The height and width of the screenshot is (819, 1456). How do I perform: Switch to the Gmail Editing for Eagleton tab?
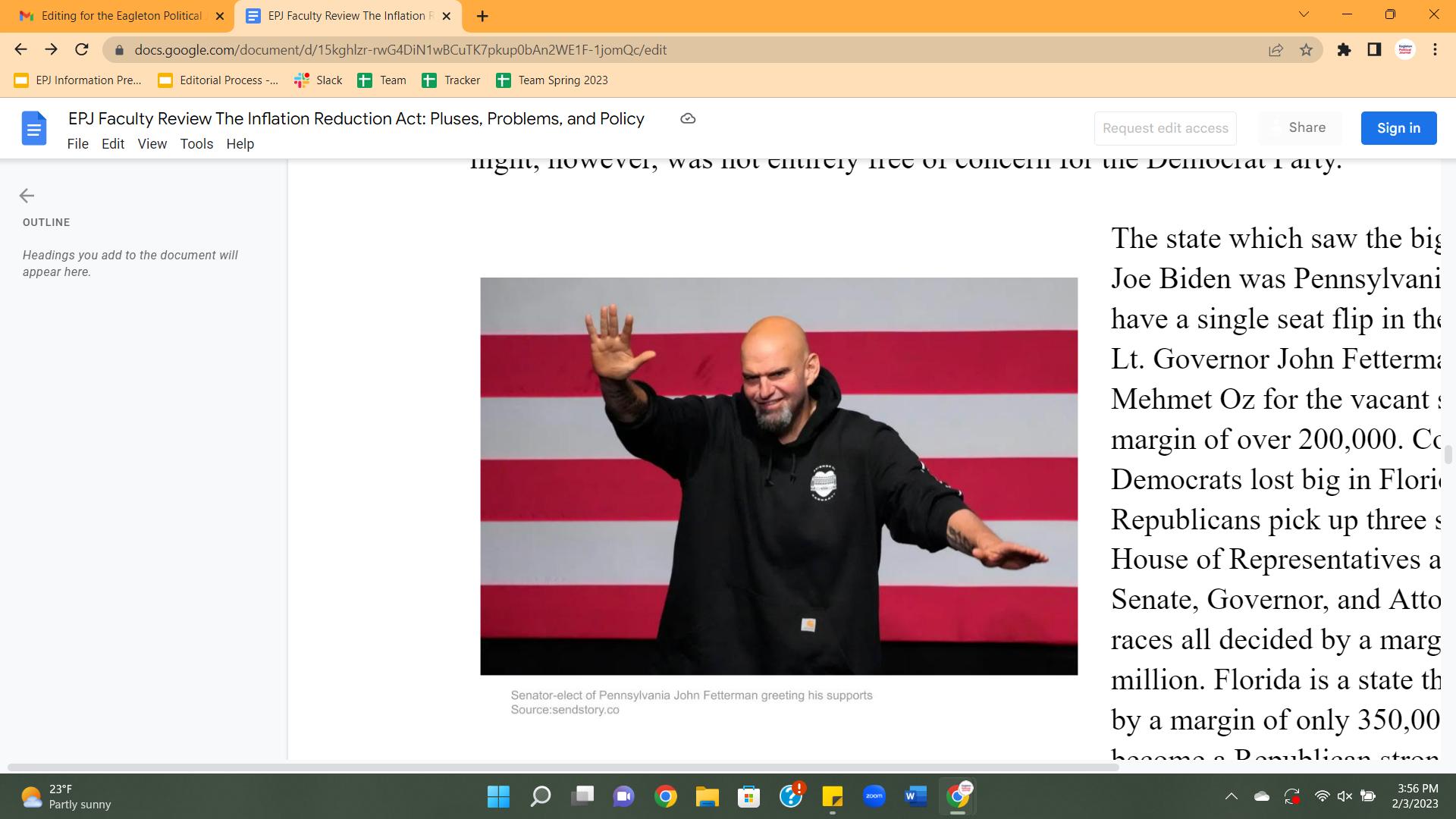[x=121, y=16]
